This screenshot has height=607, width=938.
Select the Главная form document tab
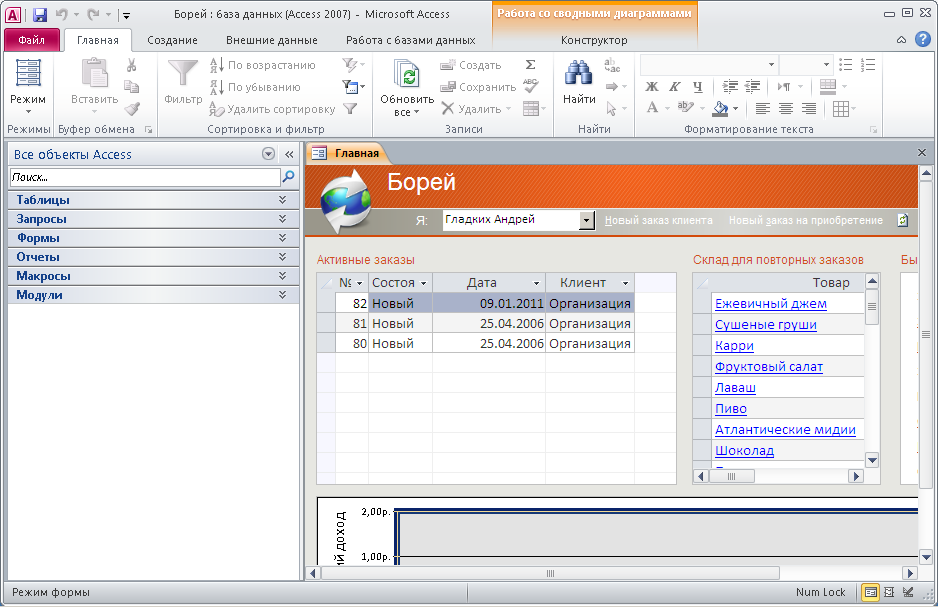point(348,153)
